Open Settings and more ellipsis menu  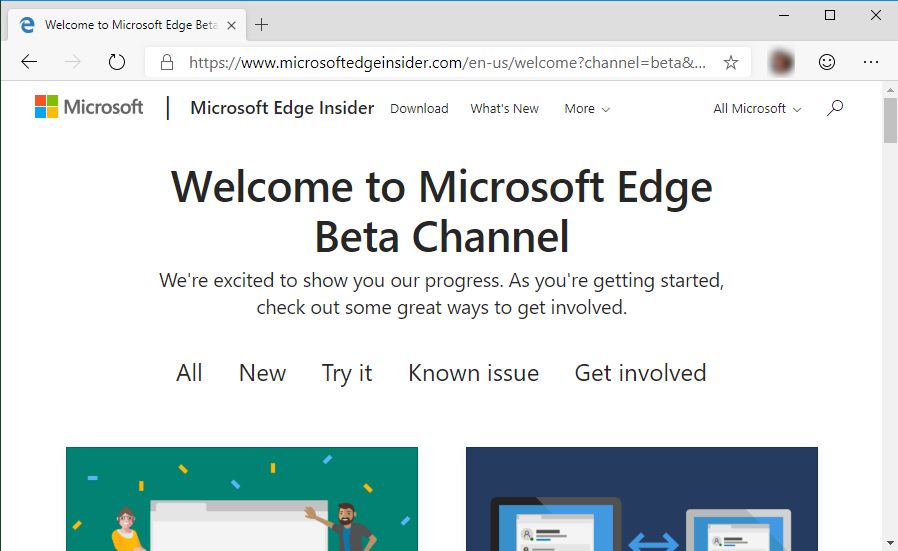tap(871, 62)
